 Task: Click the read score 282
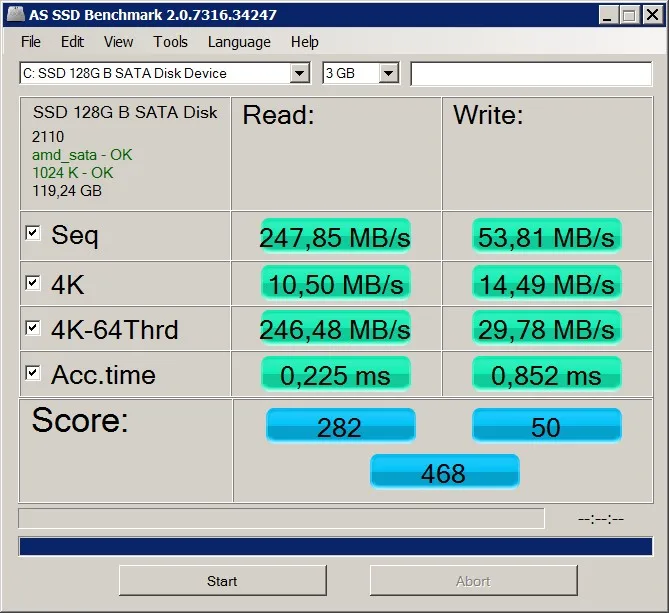(x=340, y=426)
